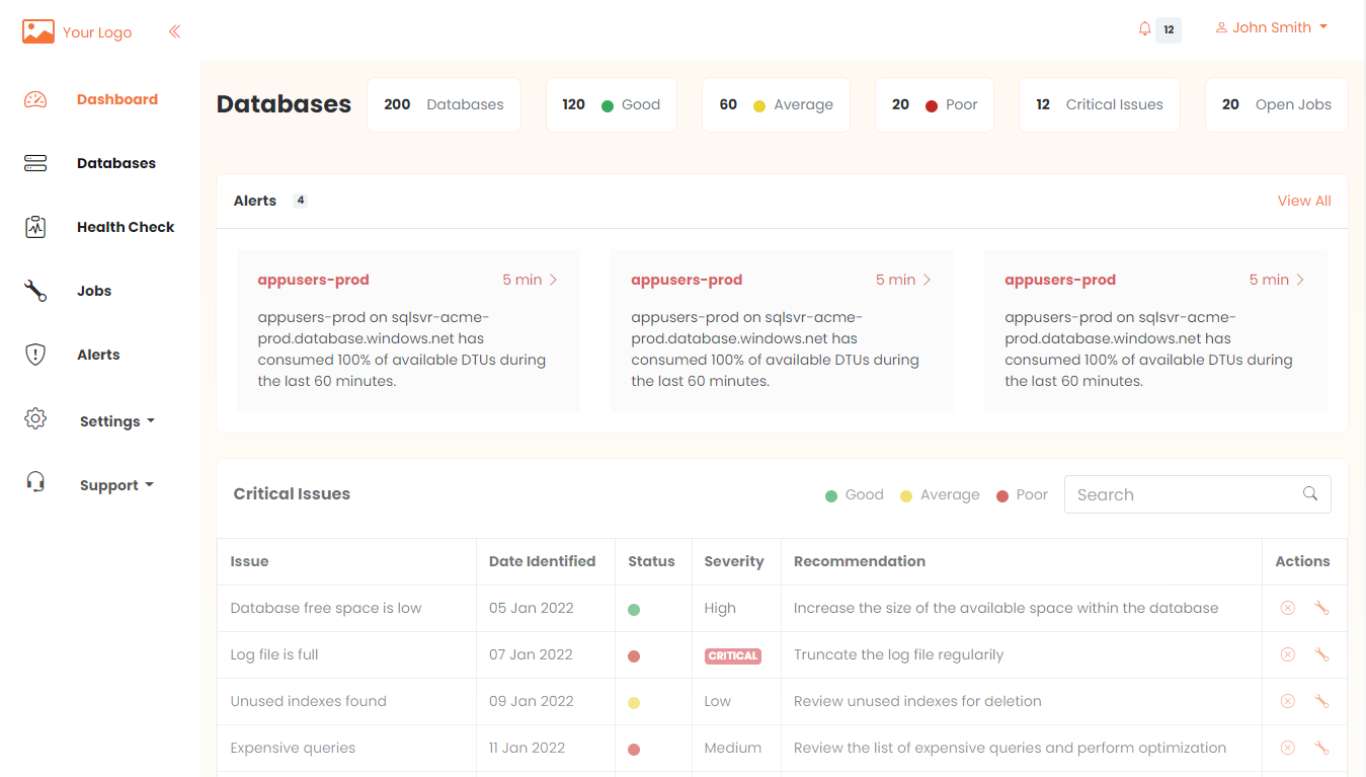Click the View All alerts link
Screen dimensions: 1366x777
pyautogui.click(x=1304, y=201)
